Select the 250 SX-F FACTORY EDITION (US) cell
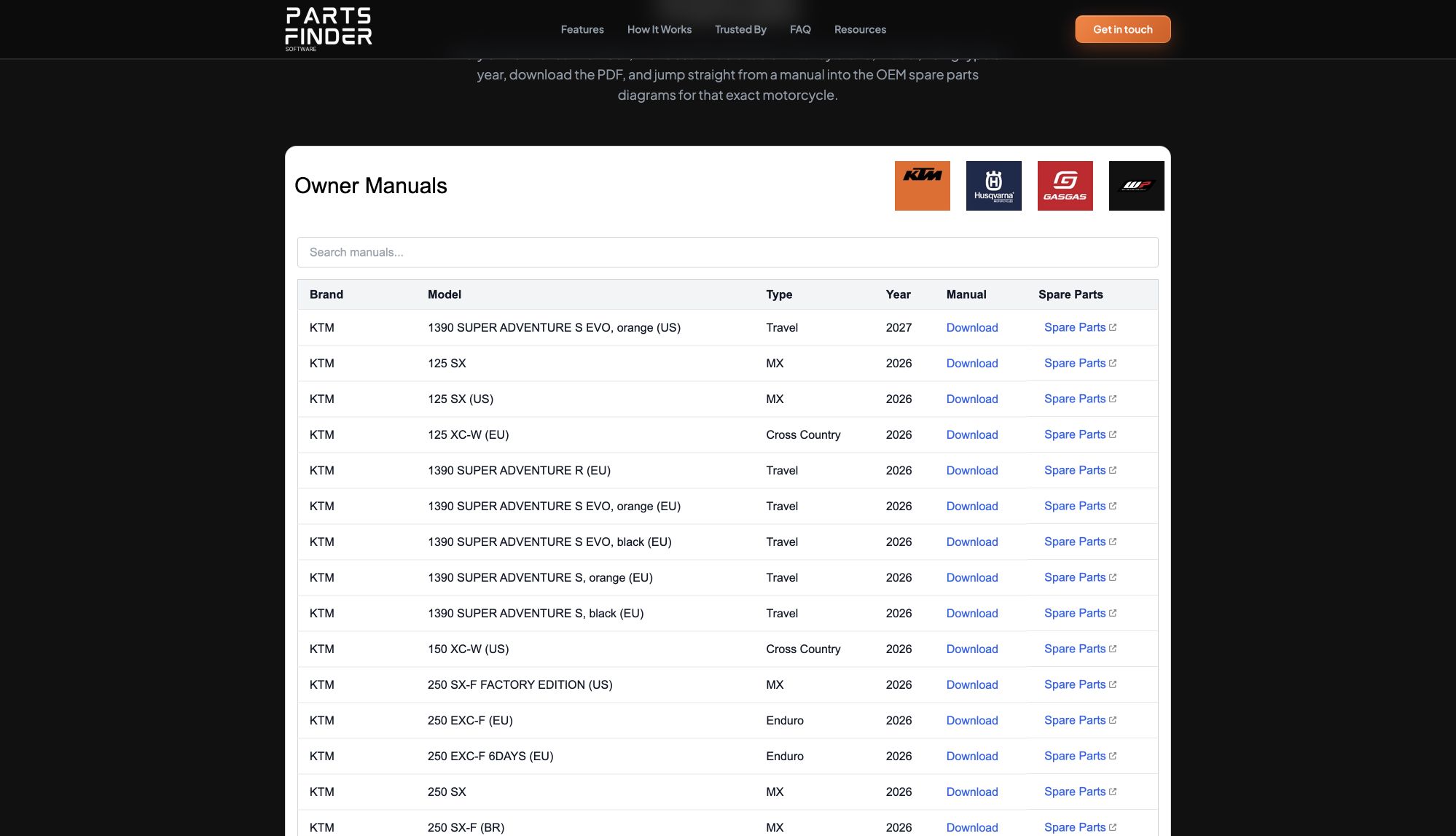This screenshot has width=1456, height=836. (x=520, y=685)
